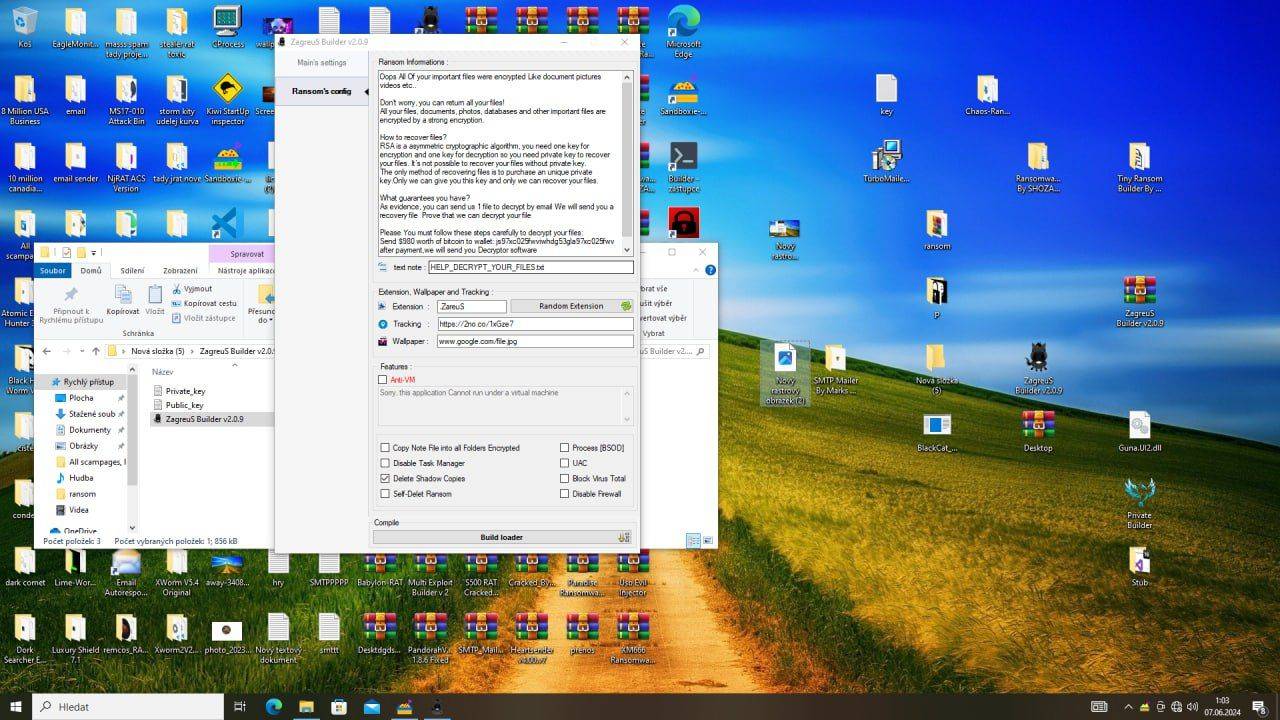Go up one folder level in Explorer
Image resolution: width=1280 pixels, height=720 pixels.
tap(96, 351)
